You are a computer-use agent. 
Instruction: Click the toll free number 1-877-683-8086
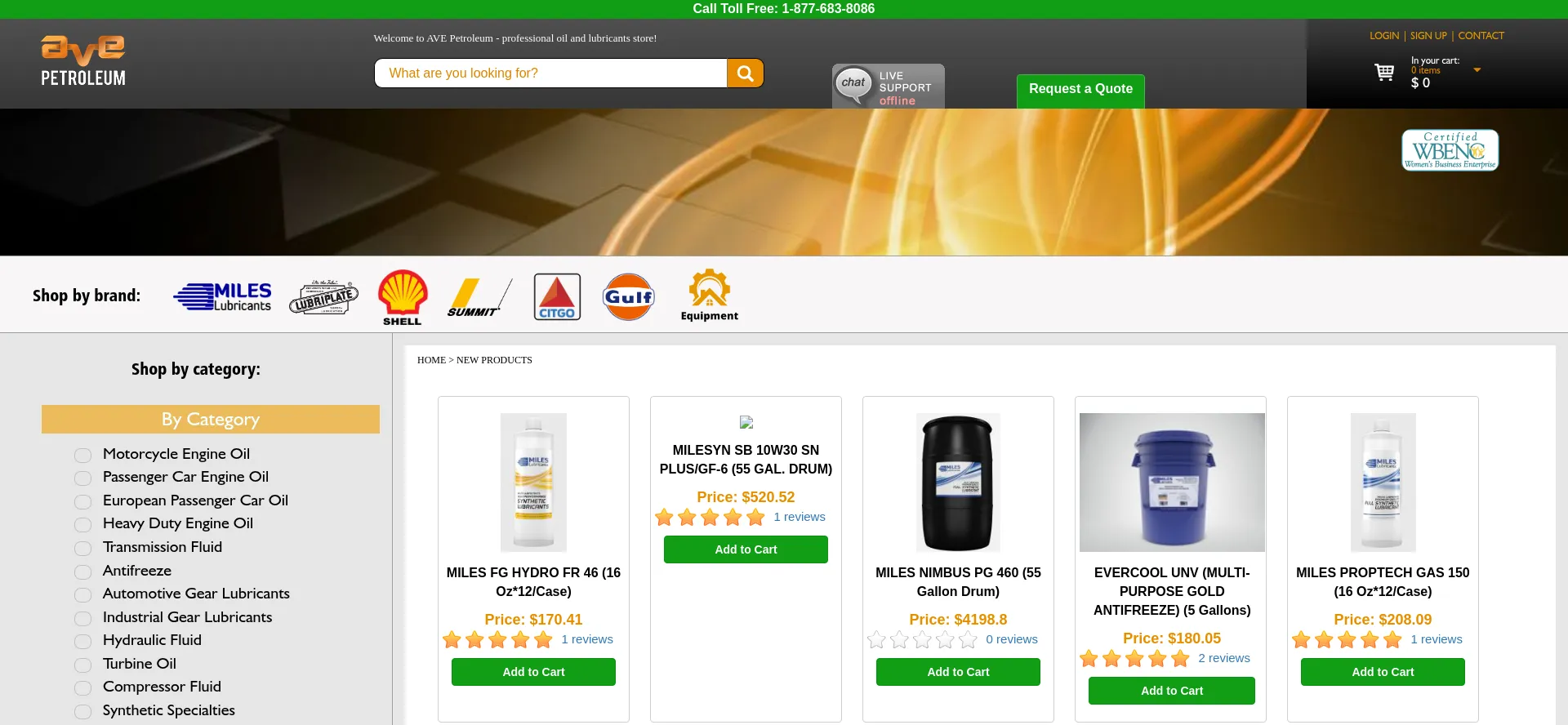tap(828, 9)
